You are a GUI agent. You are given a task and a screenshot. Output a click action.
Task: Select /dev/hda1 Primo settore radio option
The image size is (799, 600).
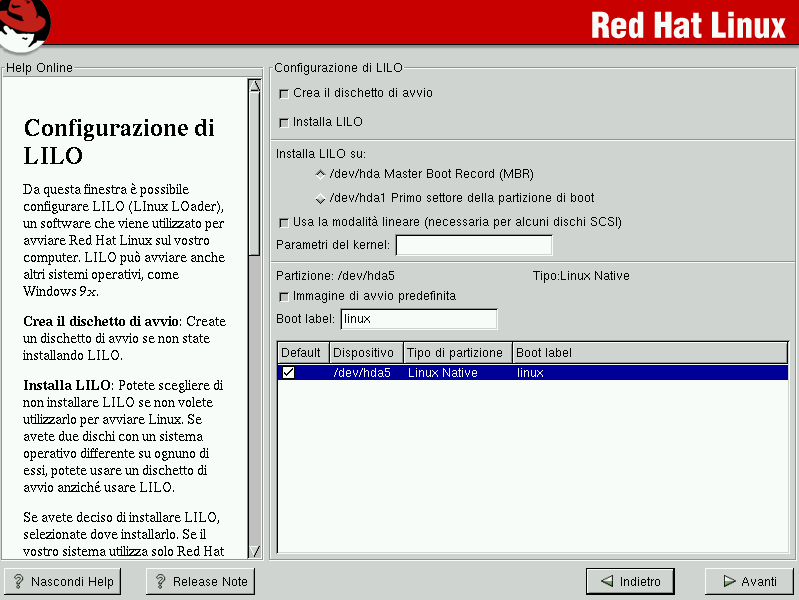[x=320, y=198]
